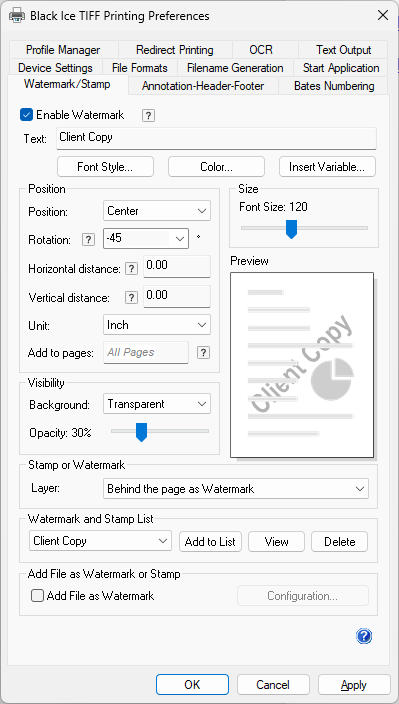The image size is (399, 704).
Task: Click the Horizontal distance input field
Action: 177,266
